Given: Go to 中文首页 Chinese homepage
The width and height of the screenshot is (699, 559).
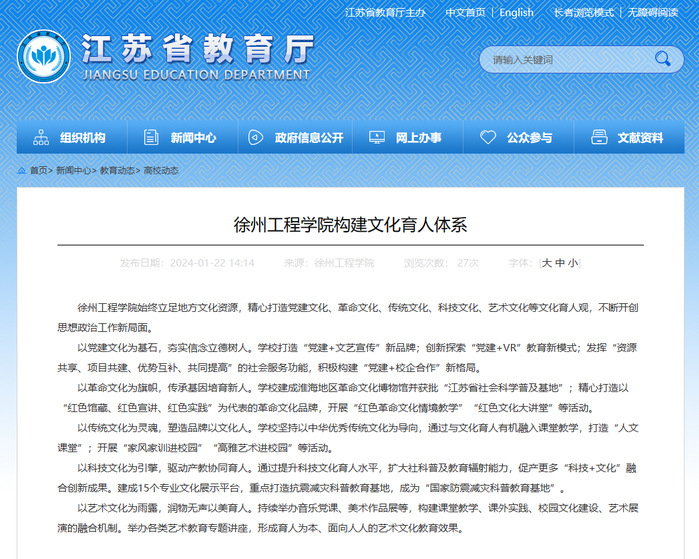Looking at the screenshot, I should (465, 13).
